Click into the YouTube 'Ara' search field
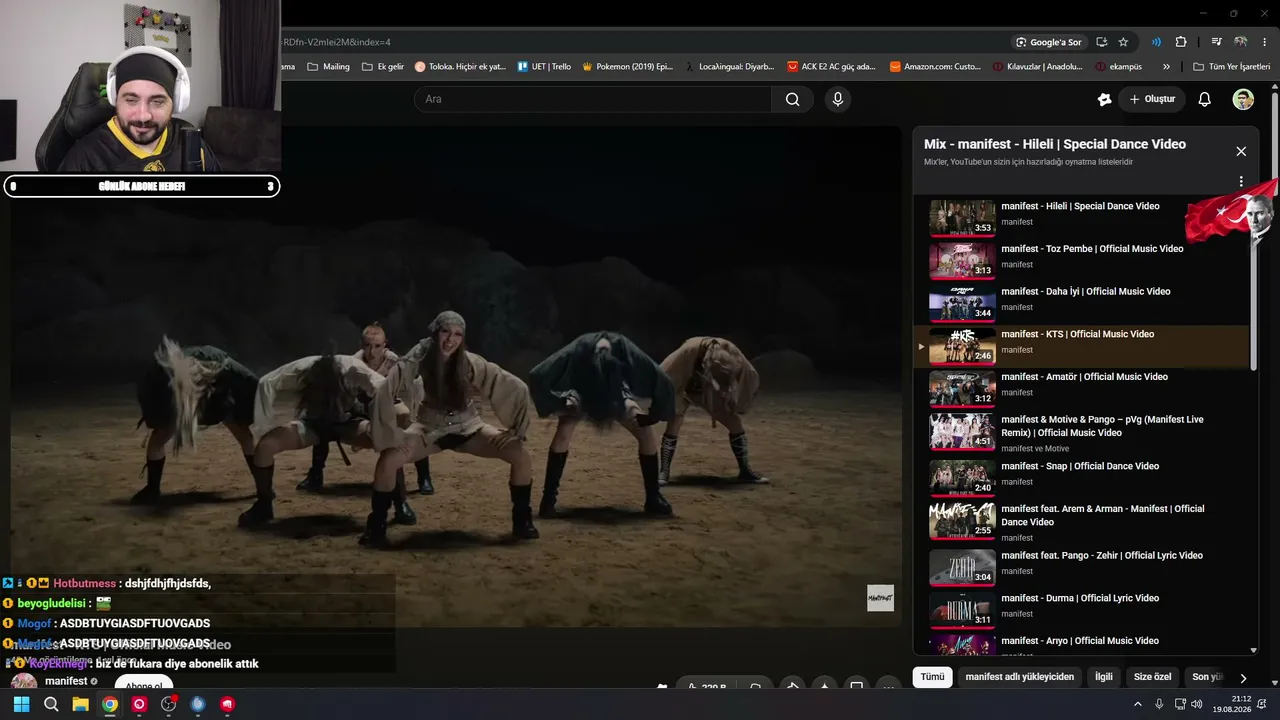This screenshot has height=720, width=1280. [x=593, y=99]
